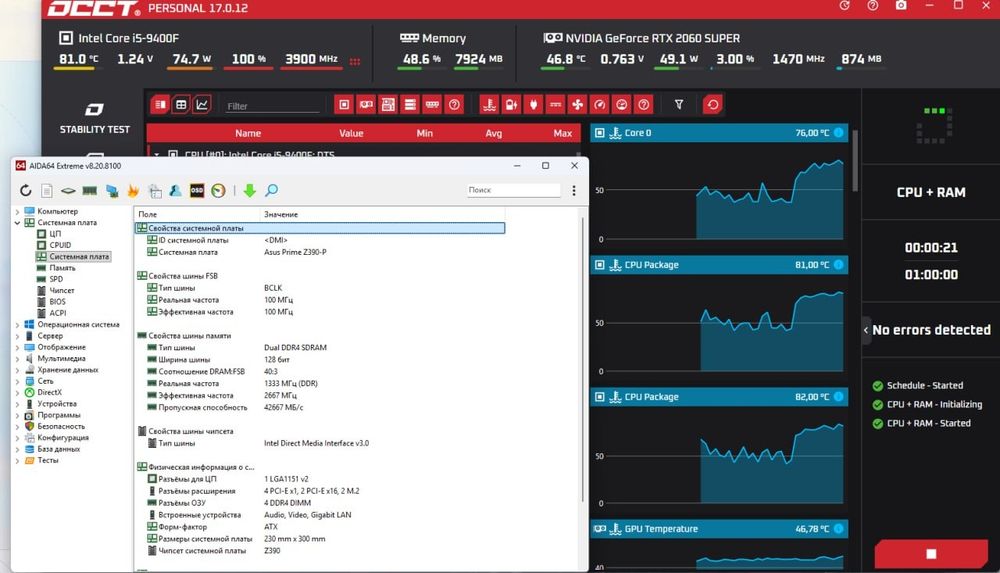Click Filter input field in OCCT
1000x573 pixels.
click(x=273, y=106)
